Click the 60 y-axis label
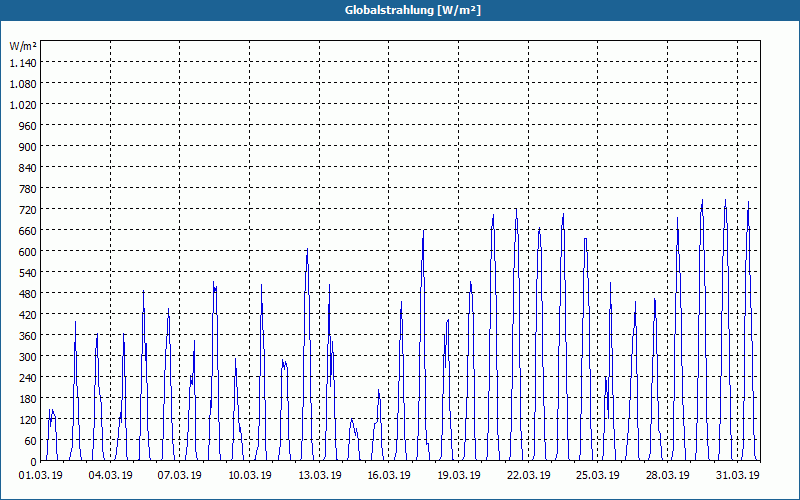The width and height of the screenshot is (800, 500). [x=31, y=440]
